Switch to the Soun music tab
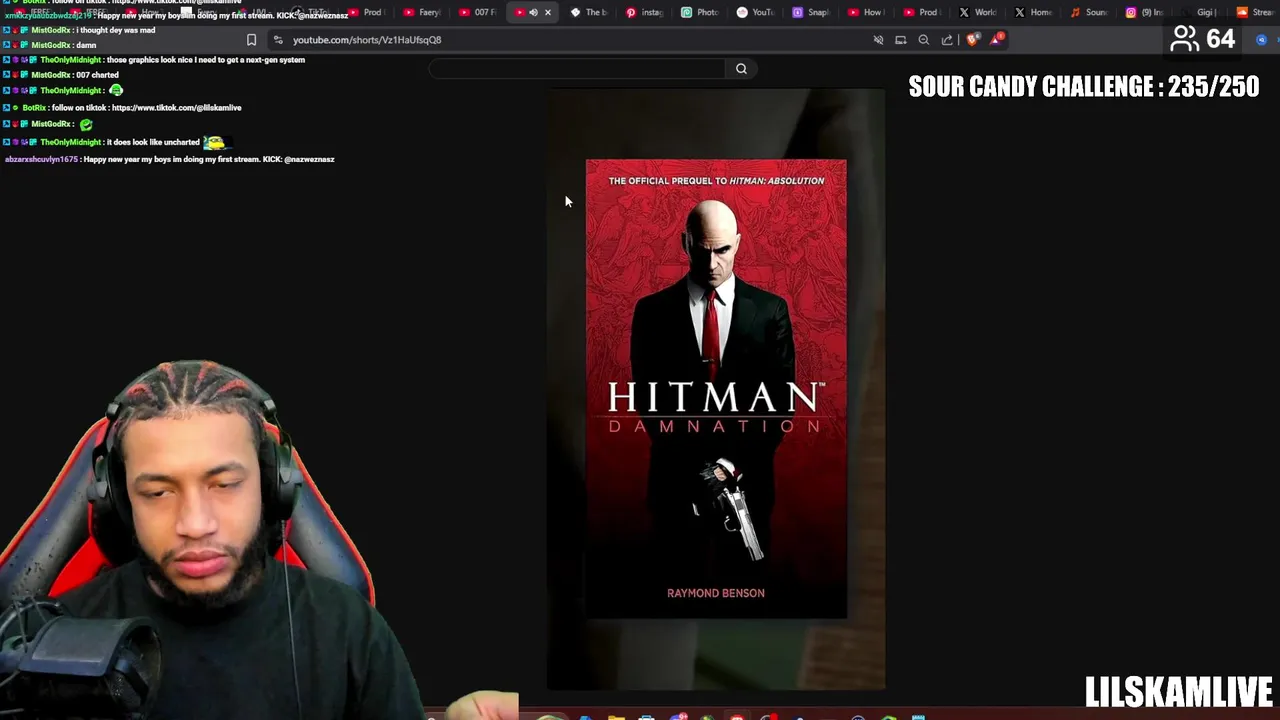 tap(1089, 12)
